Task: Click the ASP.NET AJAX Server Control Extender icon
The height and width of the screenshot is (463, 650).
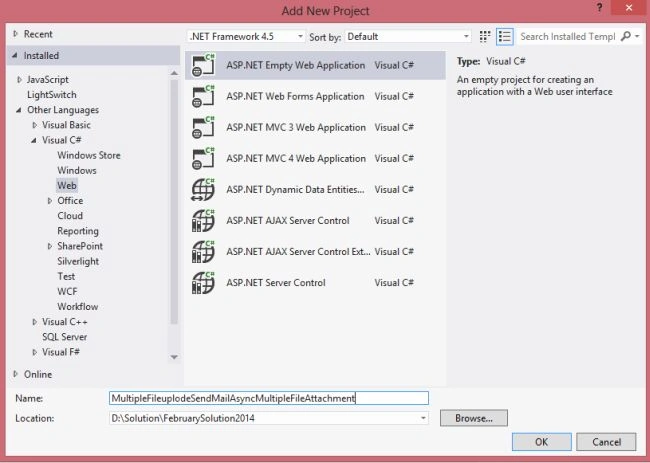Action: 203,252
